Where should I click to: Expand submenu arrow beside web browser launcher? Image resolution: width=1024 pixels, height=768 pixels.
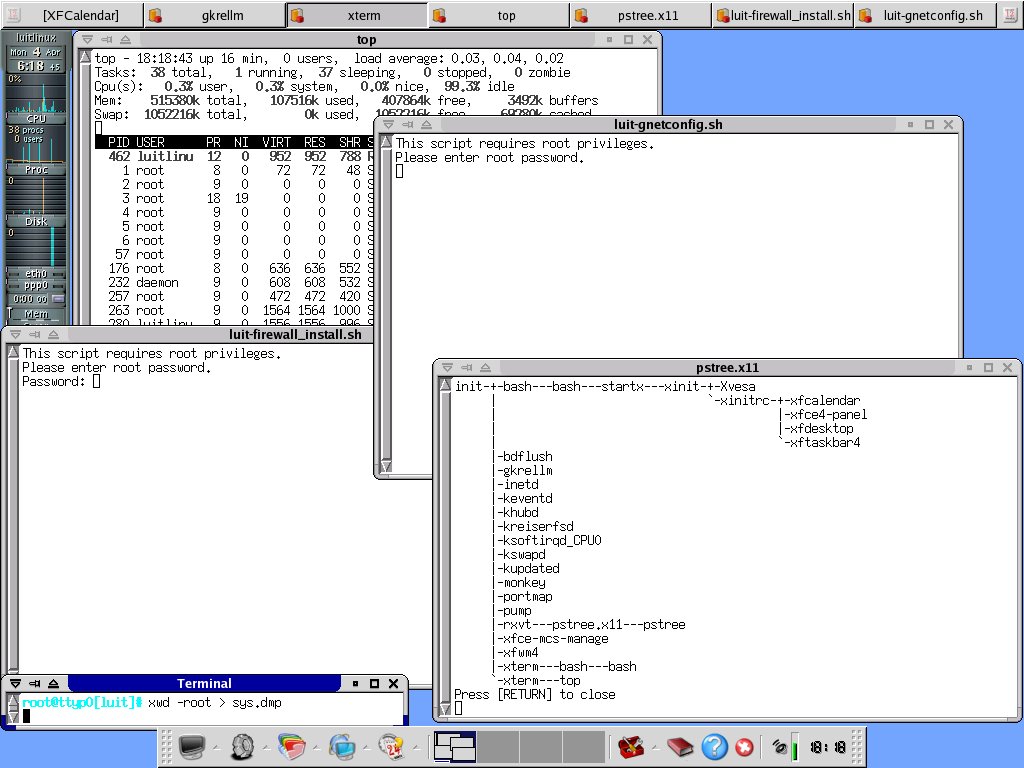pos(366,748)
